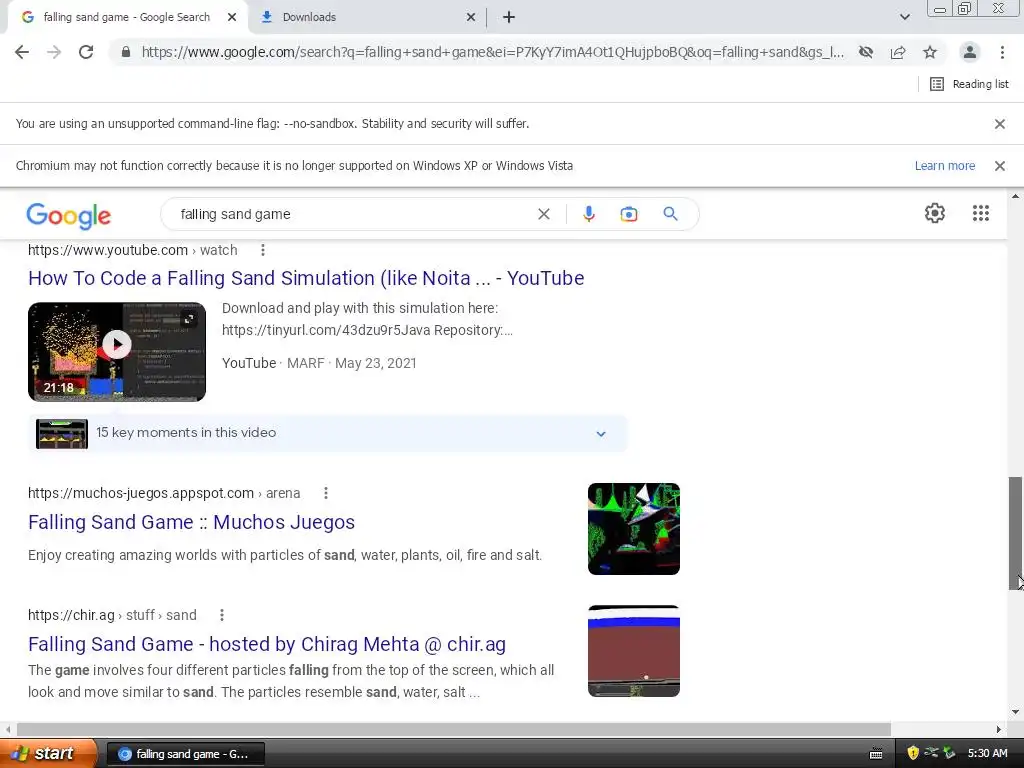The image size is (1024, 768).
Task: Open the YouTube result's three-dot options
Action: [x=263, y=250]
